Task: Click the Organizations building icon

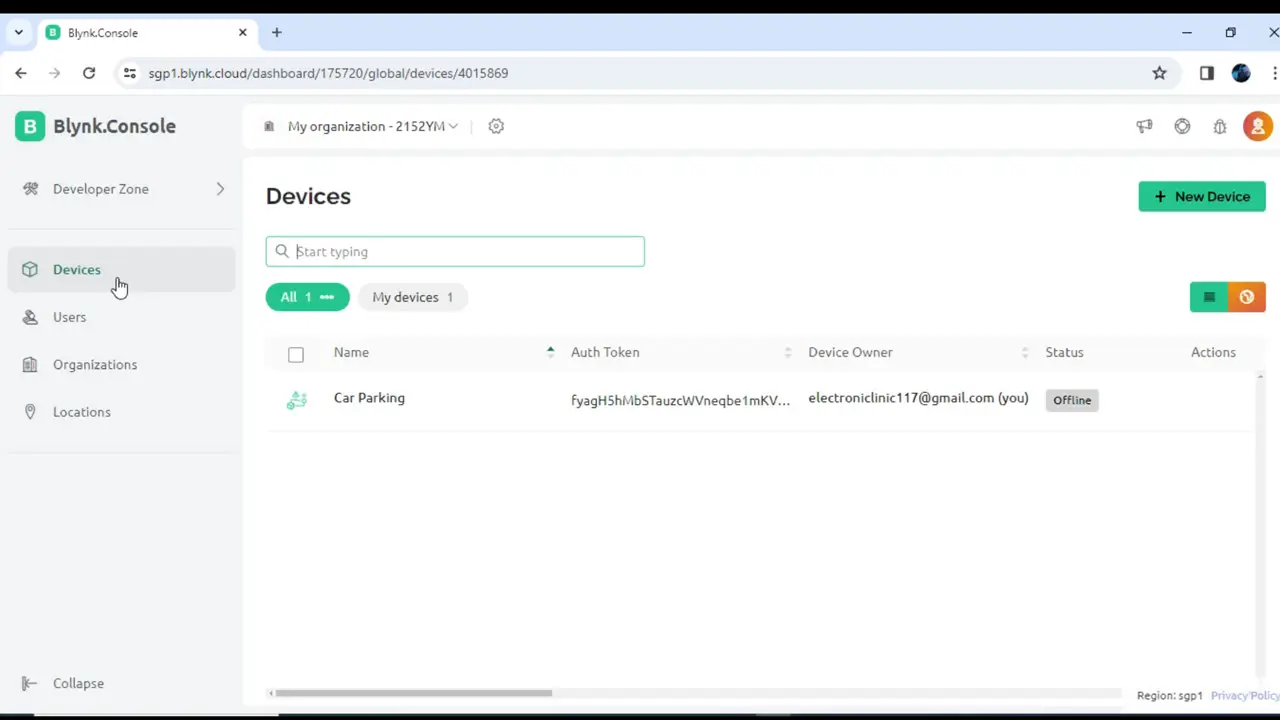Action: 30,364
